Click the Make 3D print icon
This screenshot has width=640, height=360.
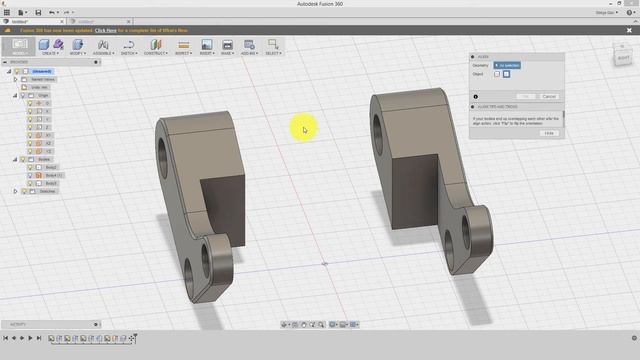pyautogui.click(x=227, y=44)
